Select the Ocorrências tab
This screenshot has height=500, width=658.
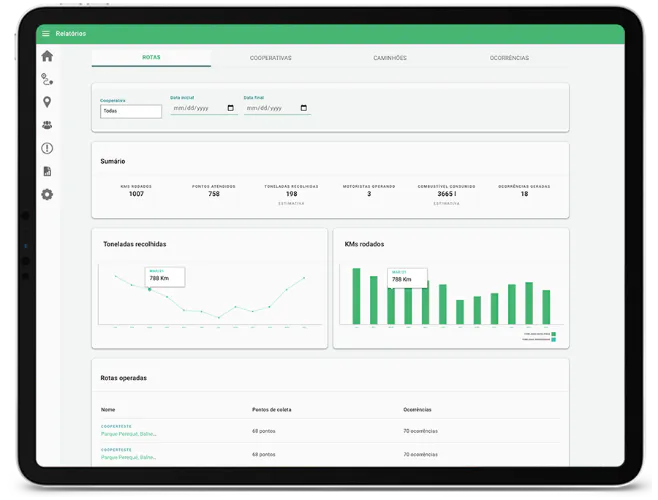(x=509, y=58)
